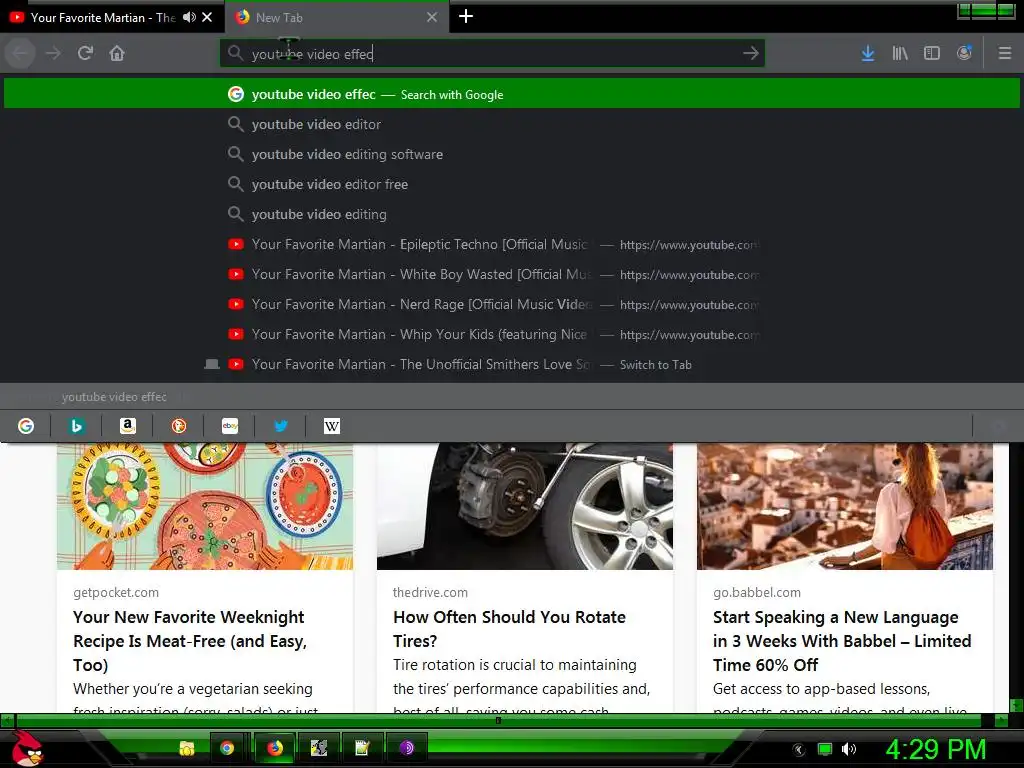Open the file explorer taskbar icon
Screen dimensions: 1024x768
coord(187,748)
